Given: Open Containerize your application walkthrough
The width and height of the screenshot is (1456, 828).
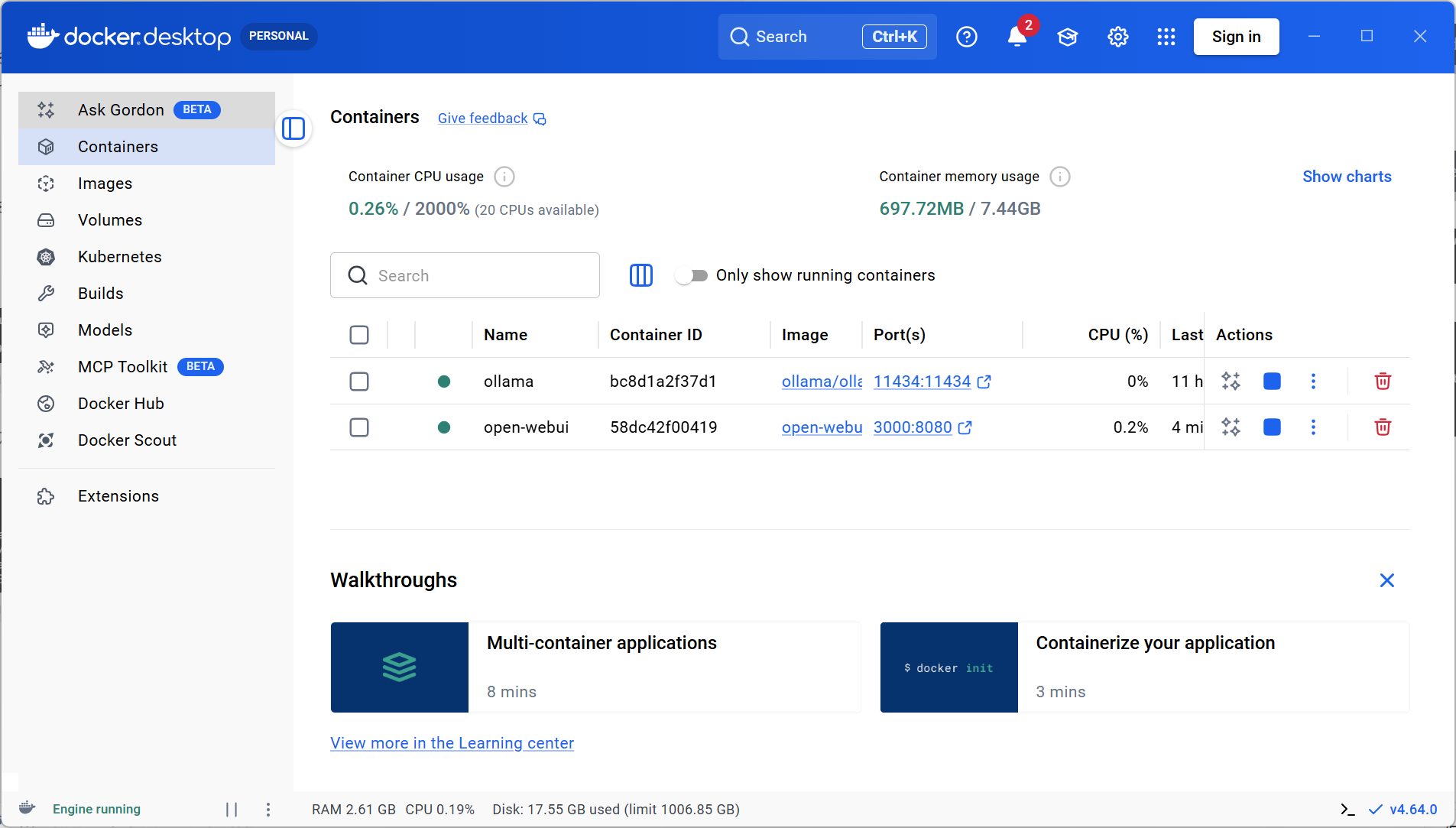Looking at the screenshot, I should coord(1145,667).
